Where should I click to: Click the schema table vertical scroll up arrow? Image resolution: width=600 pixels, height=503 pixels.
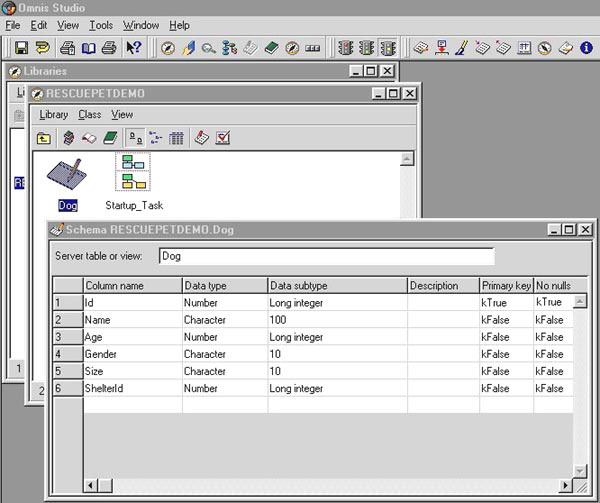tap(580, 302)
